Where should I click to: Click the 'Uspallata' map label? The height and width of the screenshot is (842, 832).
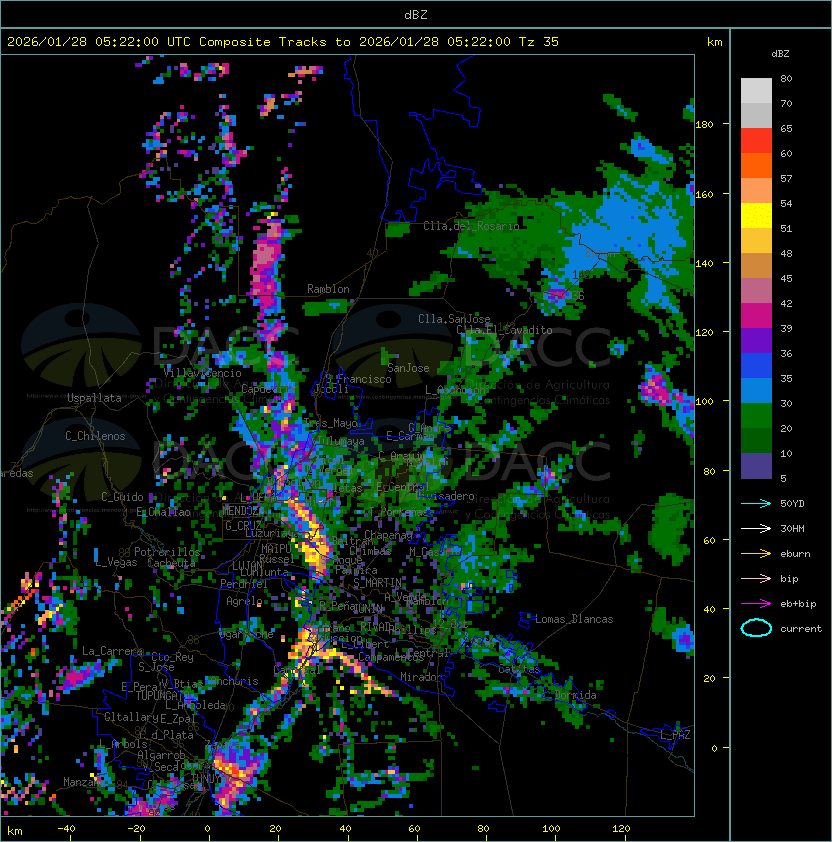point(94,398)
